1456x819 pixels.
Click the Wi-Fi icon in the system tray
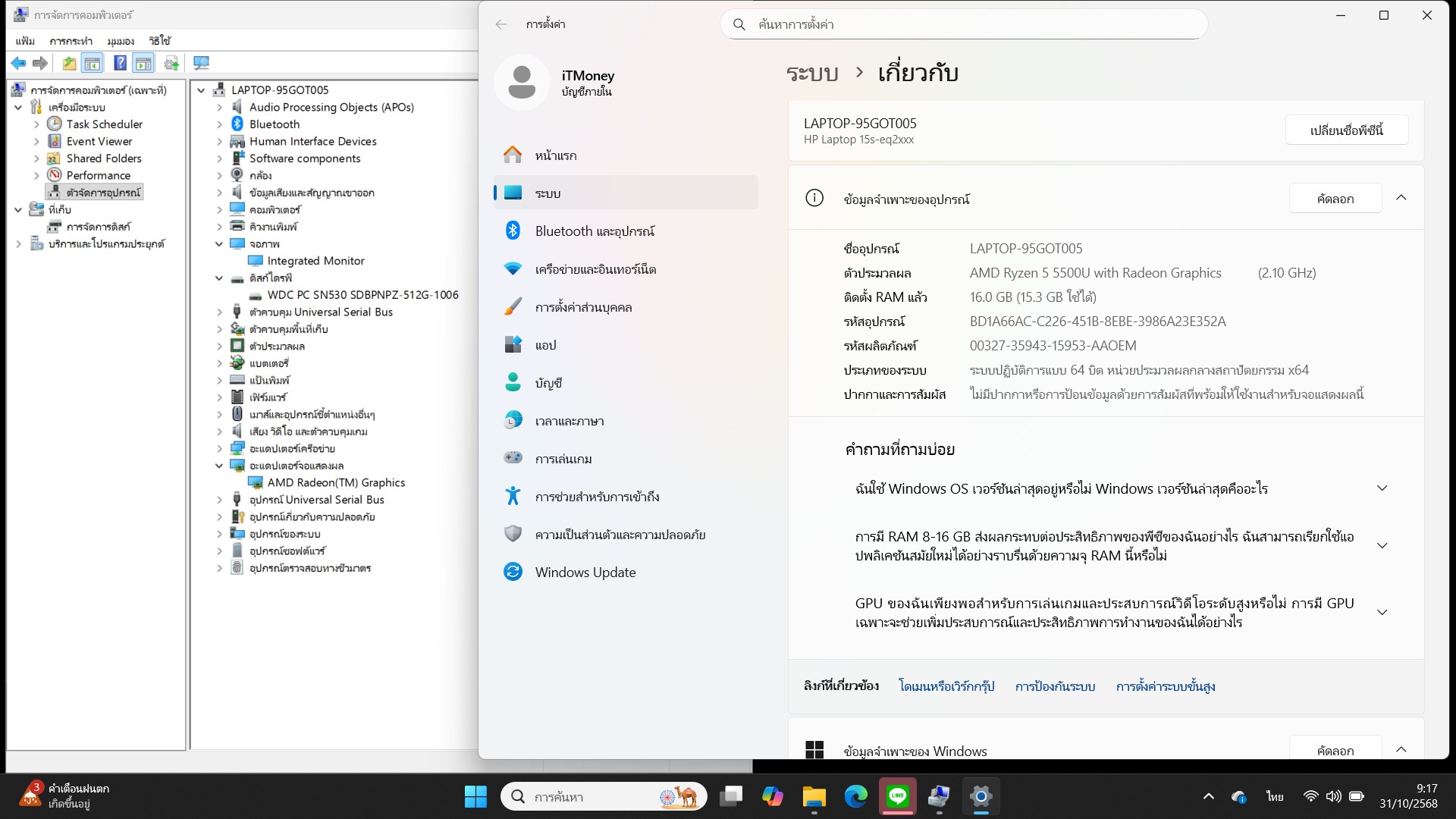point(1310,796)
